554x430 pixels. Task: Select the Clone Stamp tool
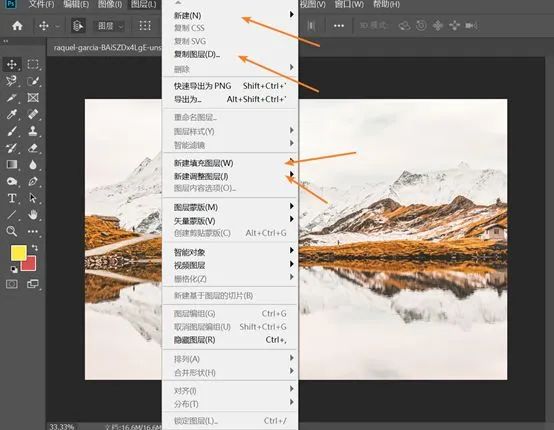[x=33, y=131]
